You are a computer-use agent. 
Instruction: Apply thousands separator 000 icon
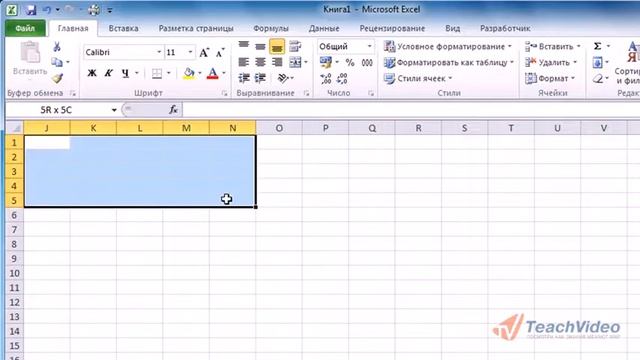click(x=367, y=62)
